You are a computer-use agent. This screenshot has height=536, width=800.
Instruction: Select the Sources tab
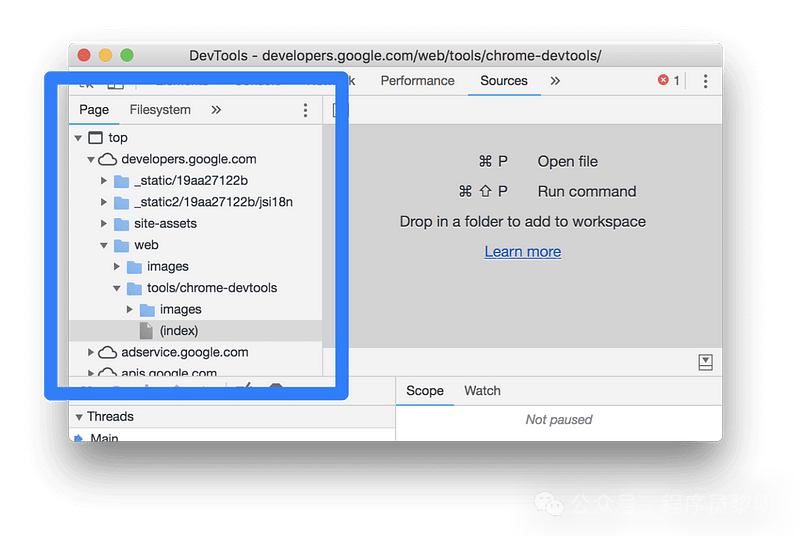pos(504,81)
